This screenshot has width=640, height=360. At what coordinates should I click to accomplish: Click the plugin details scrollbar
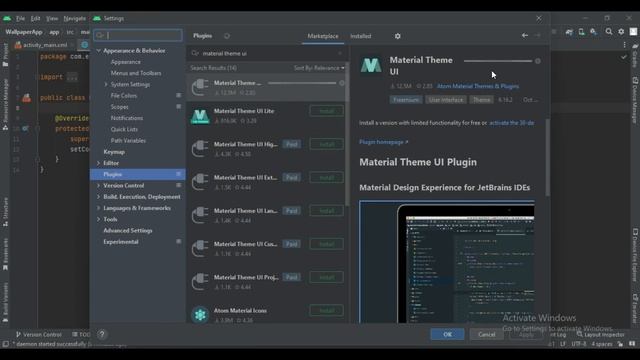point(547,157)
